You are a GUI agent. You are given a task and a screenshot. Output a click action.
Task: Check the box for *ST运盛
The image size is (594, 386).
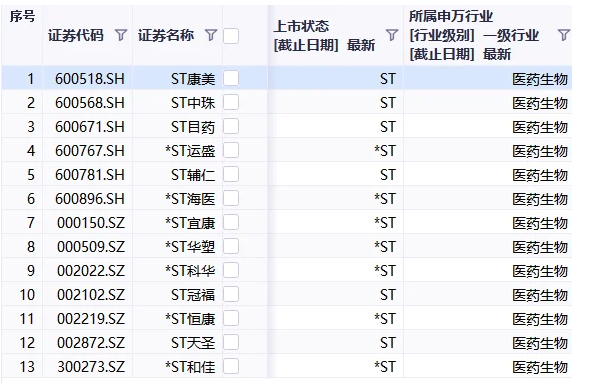pos(231,151)
